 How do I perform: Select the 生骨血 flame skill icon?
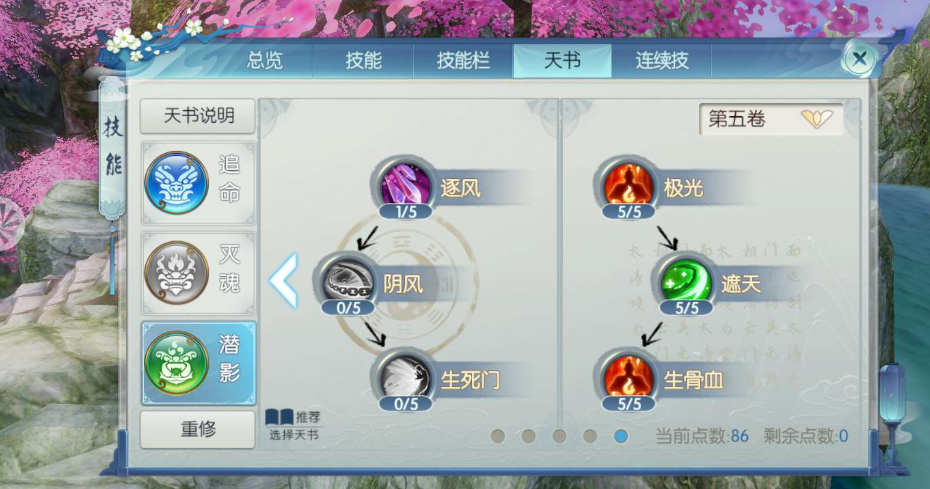pyautogui.click(x=629, y=377)
